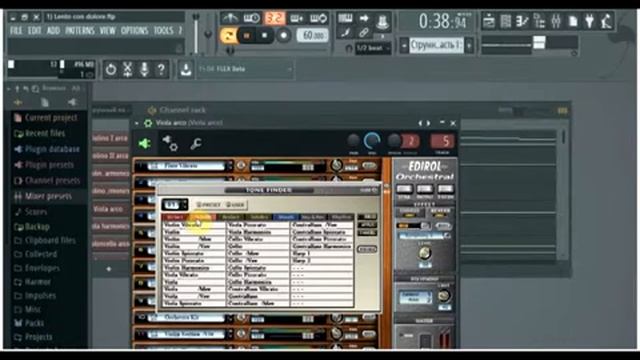Click the last icon right of plug icon

(x=606, y=21)
